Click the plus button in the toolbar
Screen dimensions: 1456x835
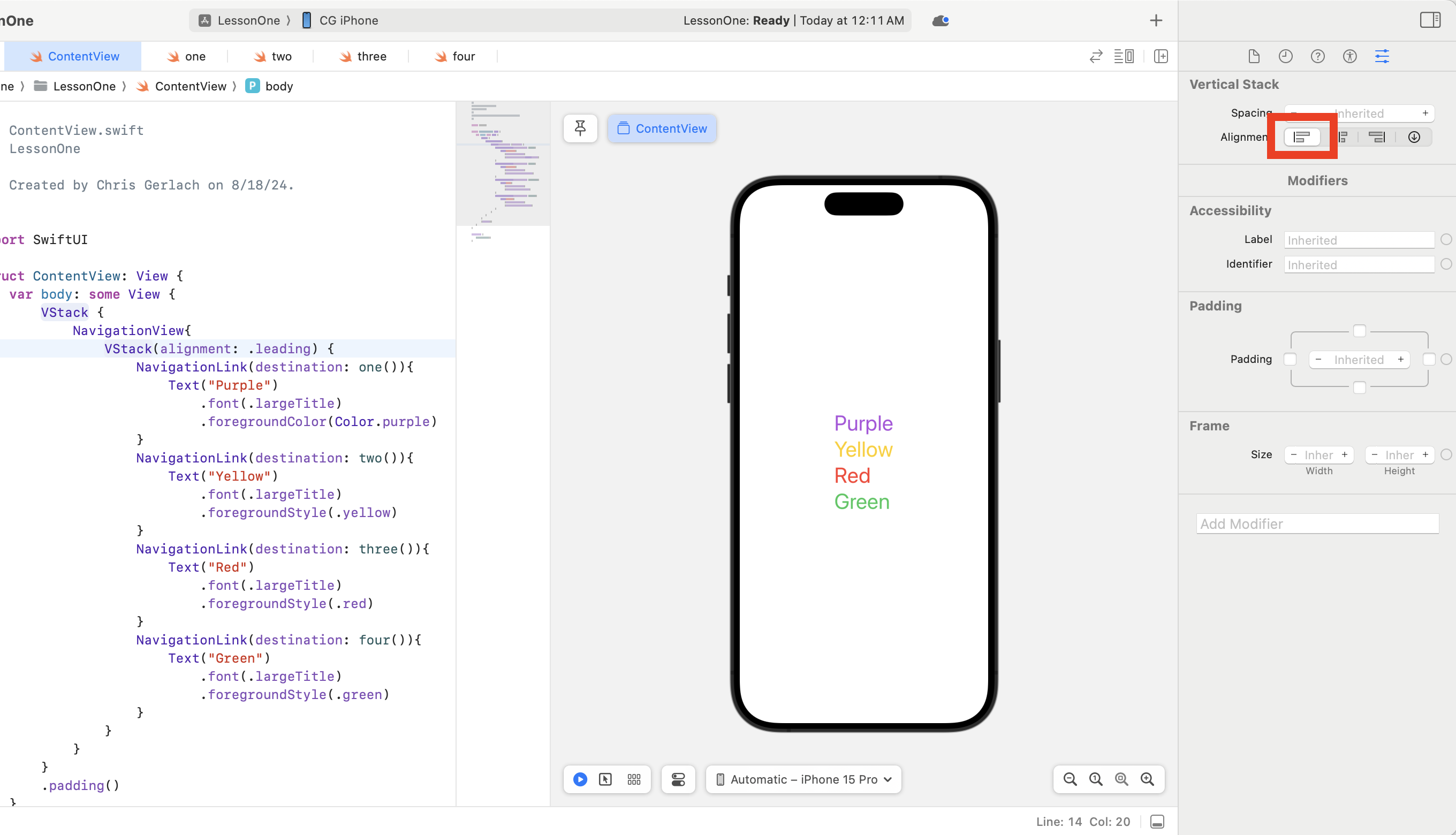tap(1156, 20)
